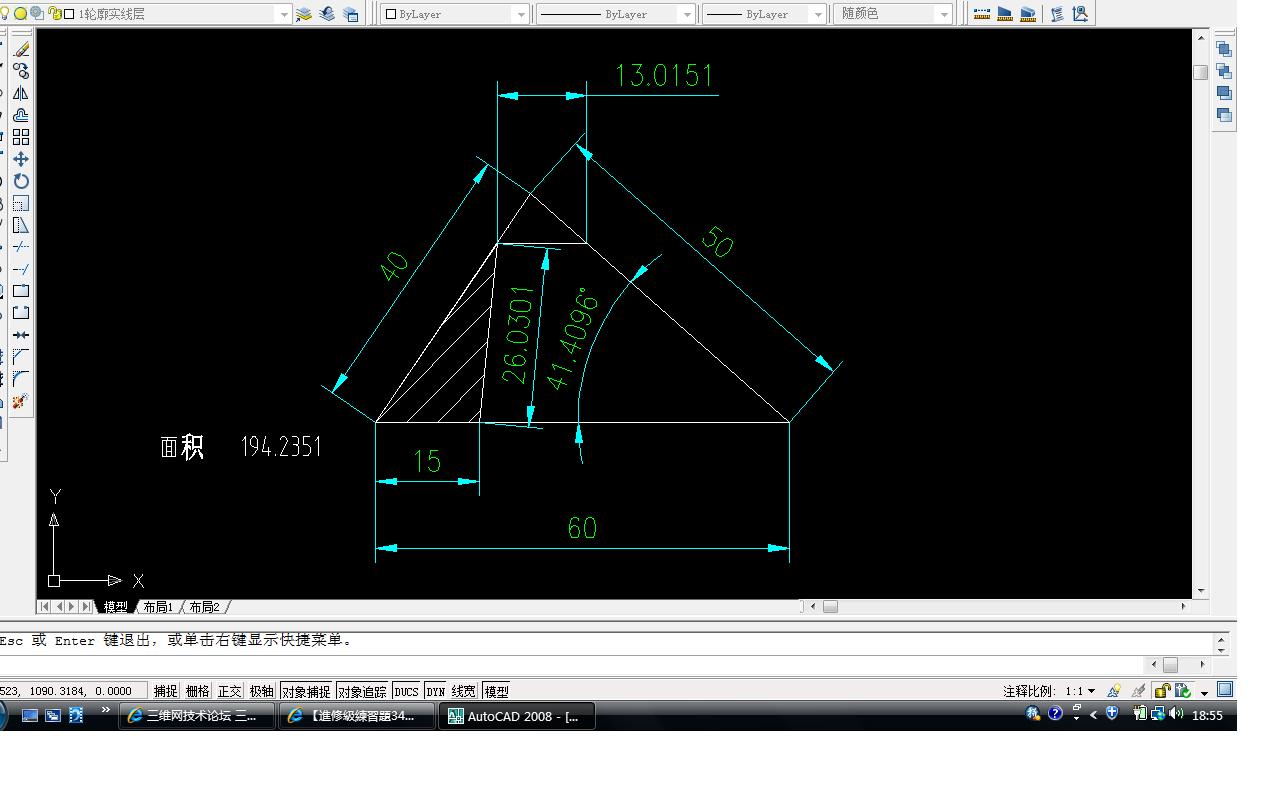
Task: Select the Copy objects tool
Action: [21, 71]
